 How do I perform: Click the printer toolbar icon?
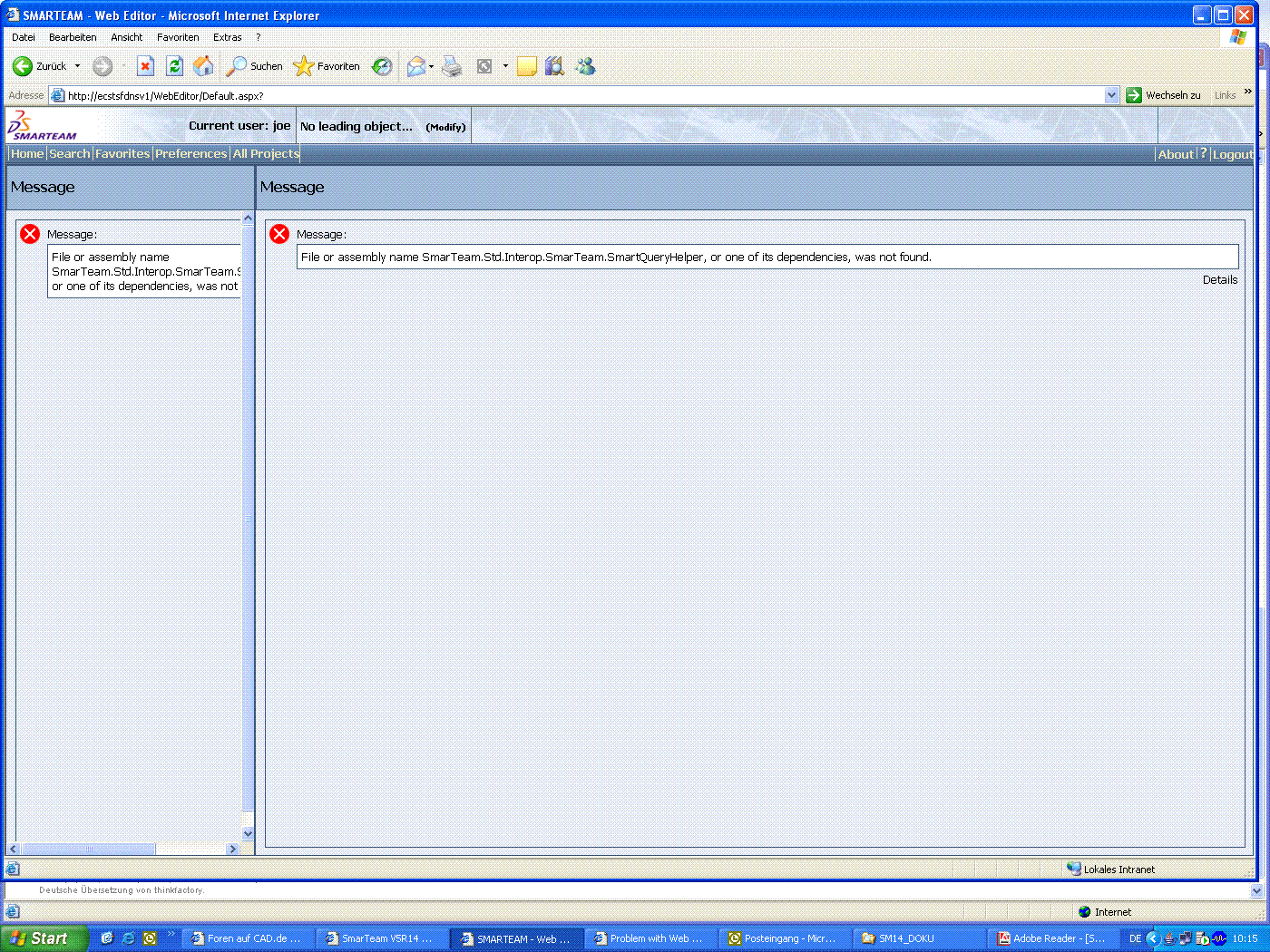452,66
